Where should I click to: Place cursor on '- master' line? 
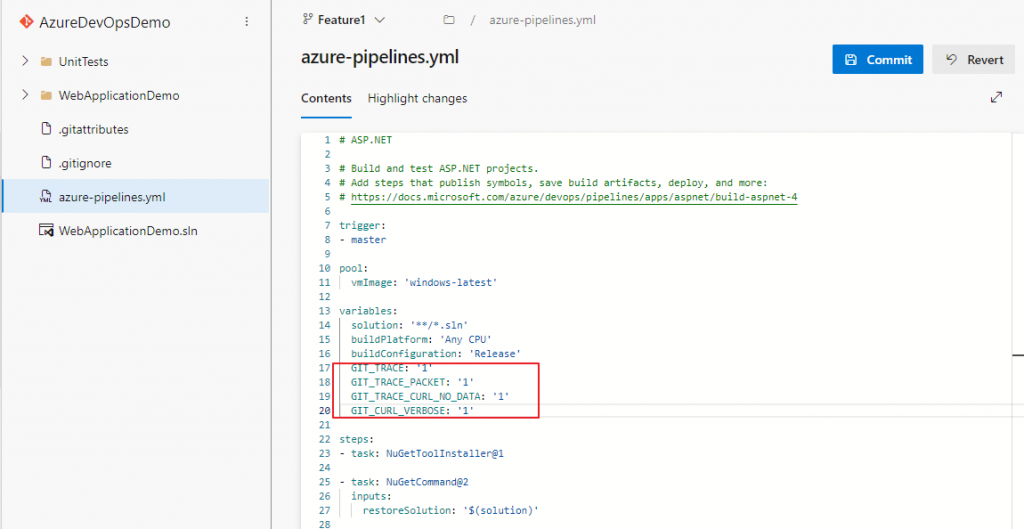362,240
